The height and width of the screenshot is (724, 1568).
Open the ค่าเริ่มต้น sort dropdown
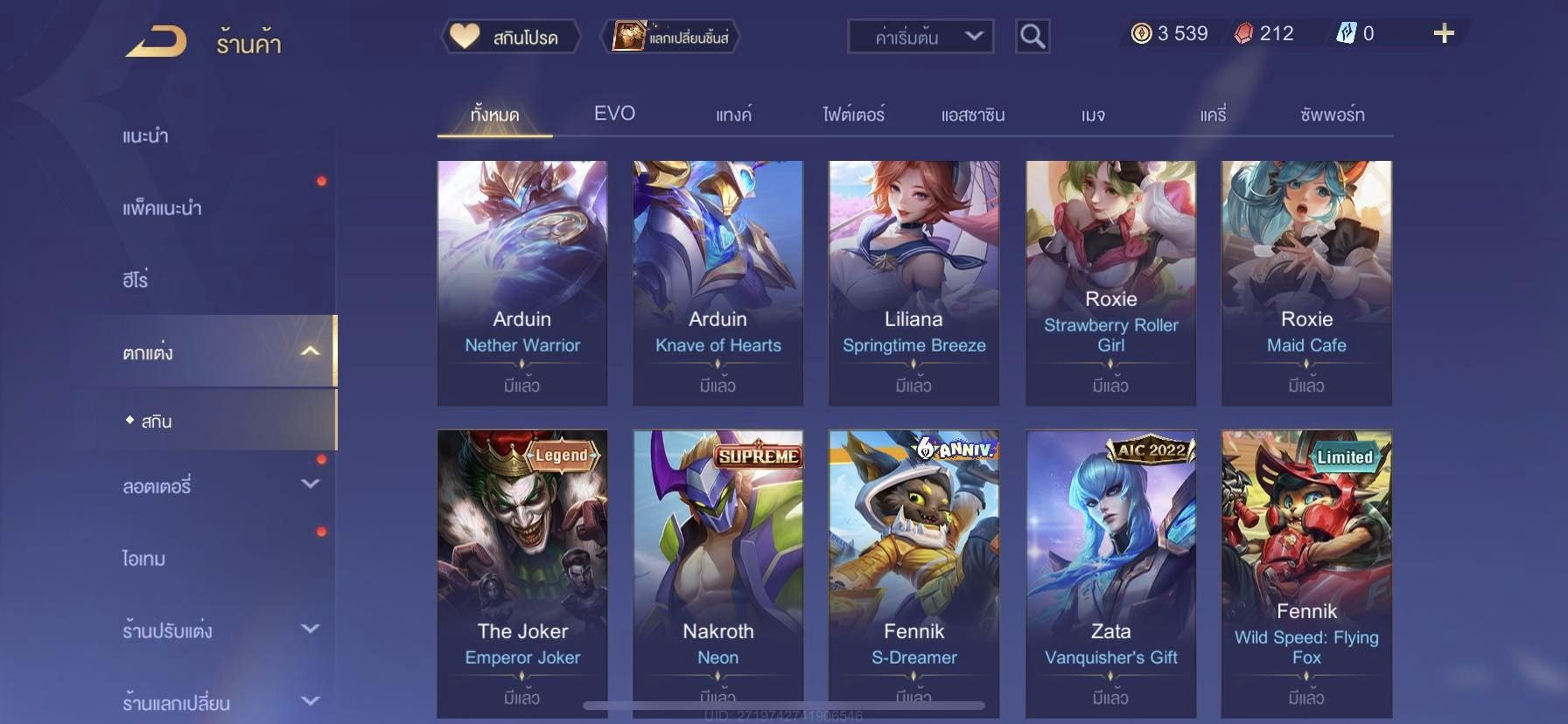(920, 37)
